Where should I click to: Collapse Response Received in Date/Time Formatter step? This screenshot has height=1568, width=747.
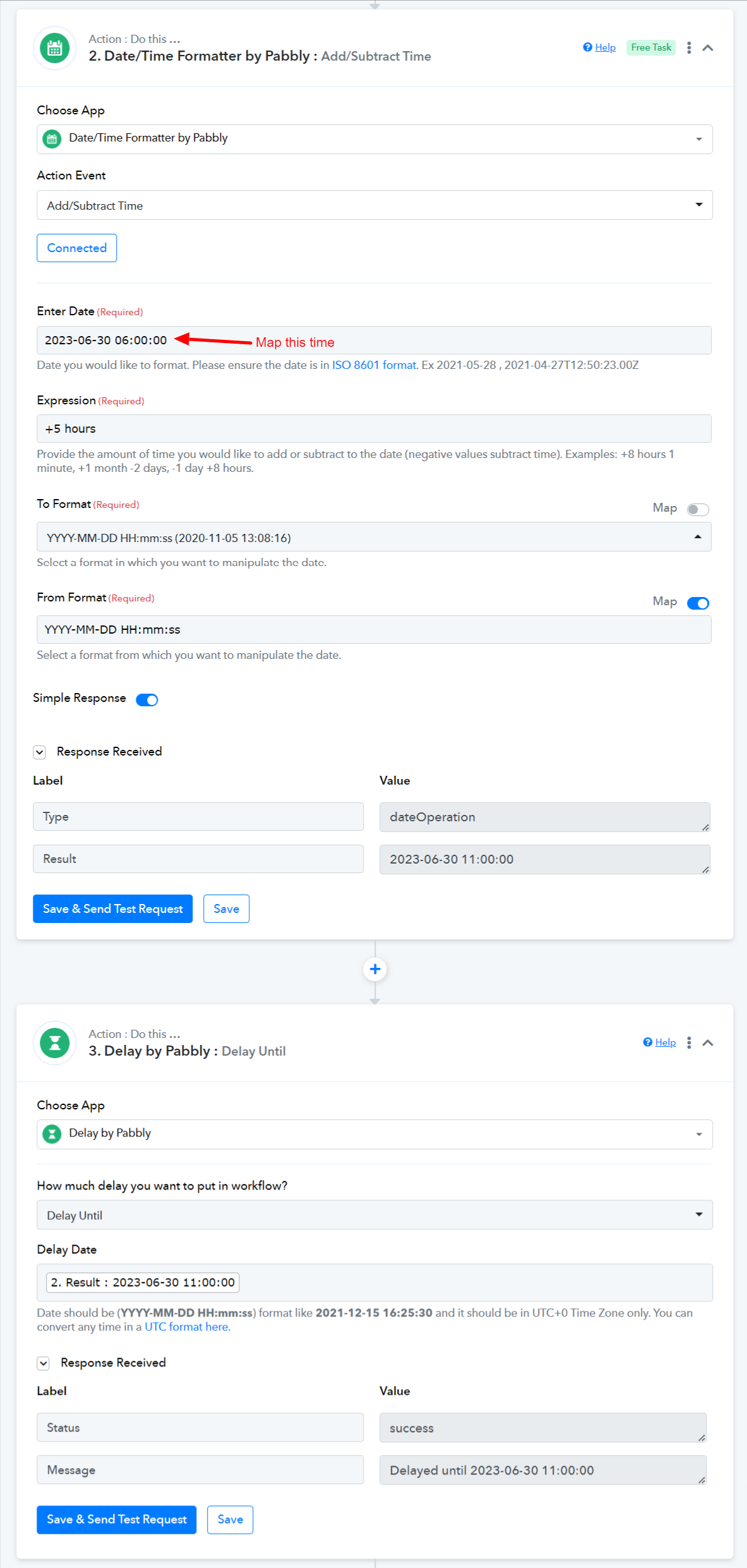[x=40, y=752]
